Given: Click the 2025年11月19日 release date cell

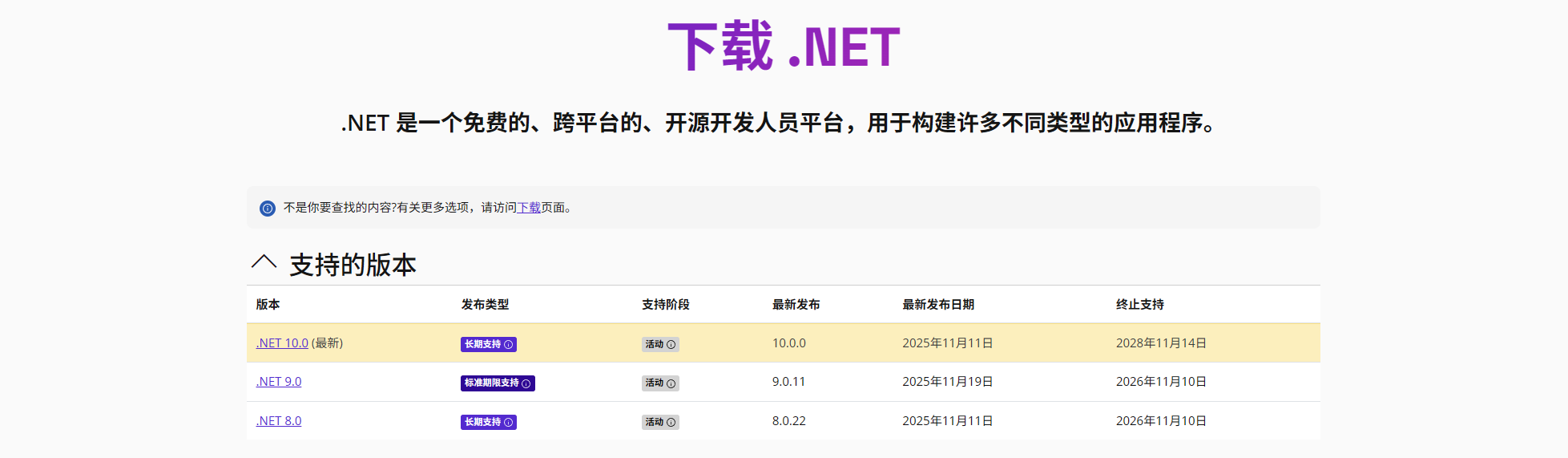Looking at the screenshot, I should point(948,382).
